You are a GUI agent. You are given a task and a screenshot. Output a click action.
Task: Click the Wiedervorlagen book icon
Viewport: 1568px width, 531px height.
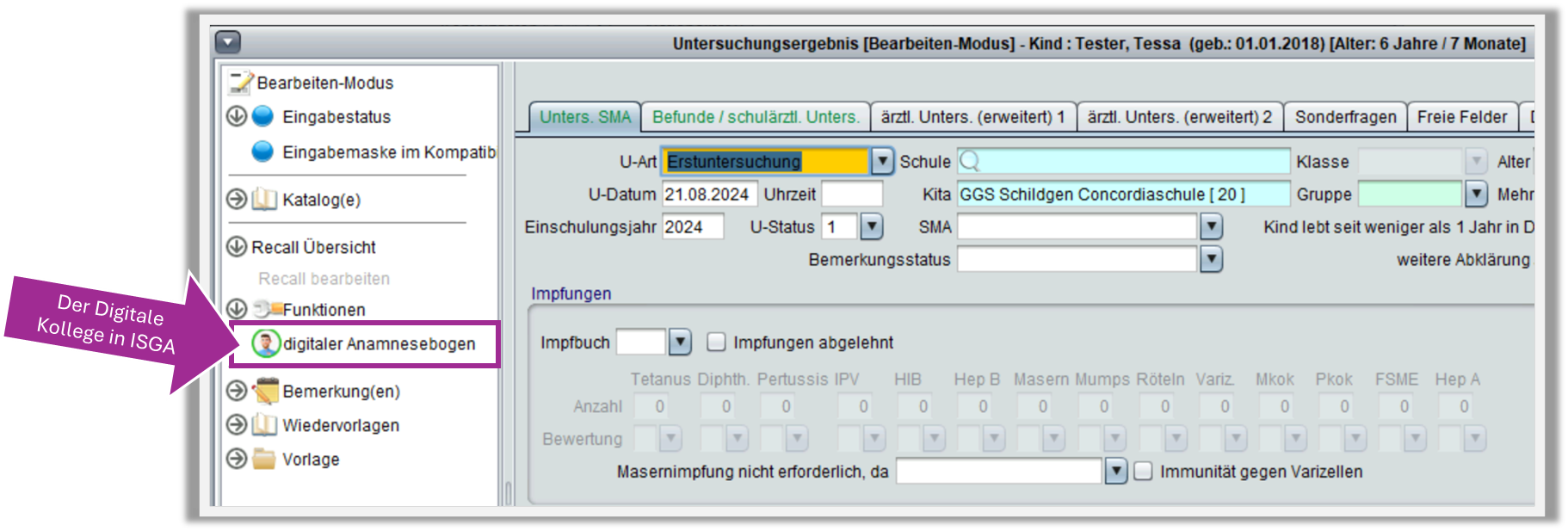(x=264, y=425)
